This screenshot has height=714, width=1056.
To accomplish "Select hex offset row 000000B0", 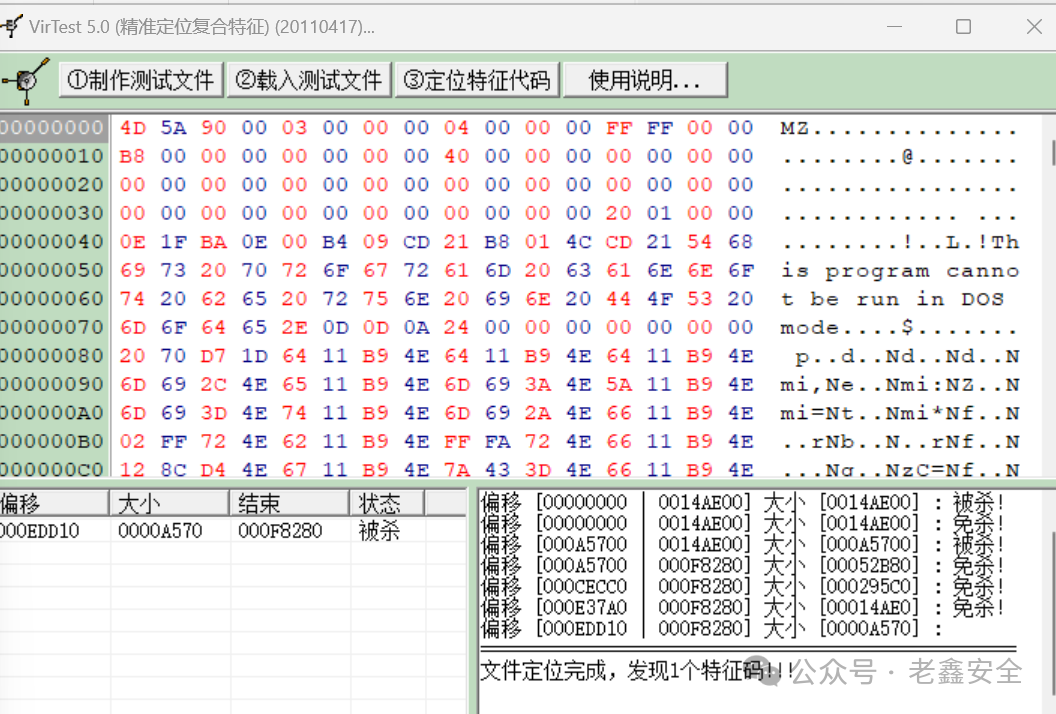I will [53, 441].
